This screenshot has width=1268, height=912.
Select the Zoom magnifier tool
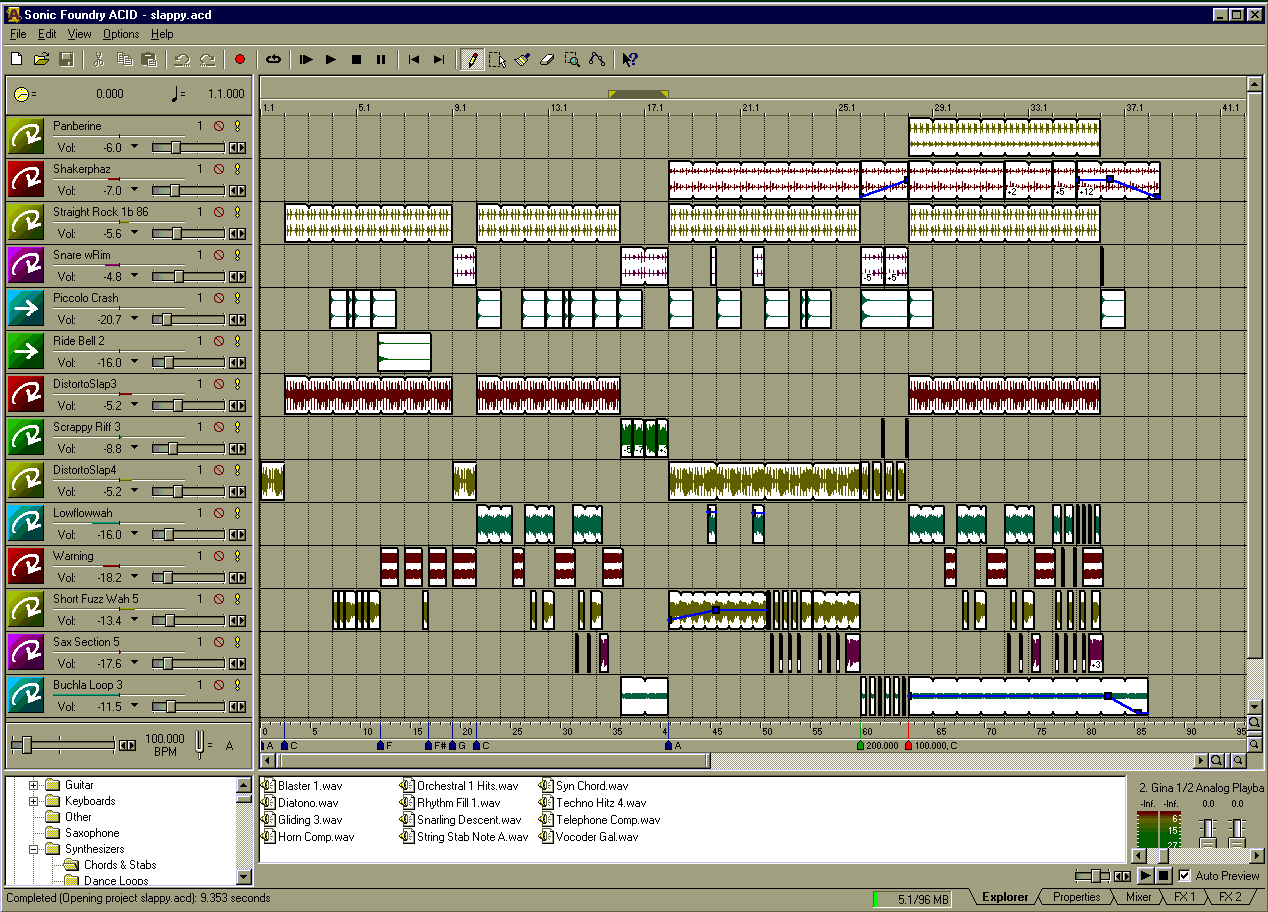[572, 60]
